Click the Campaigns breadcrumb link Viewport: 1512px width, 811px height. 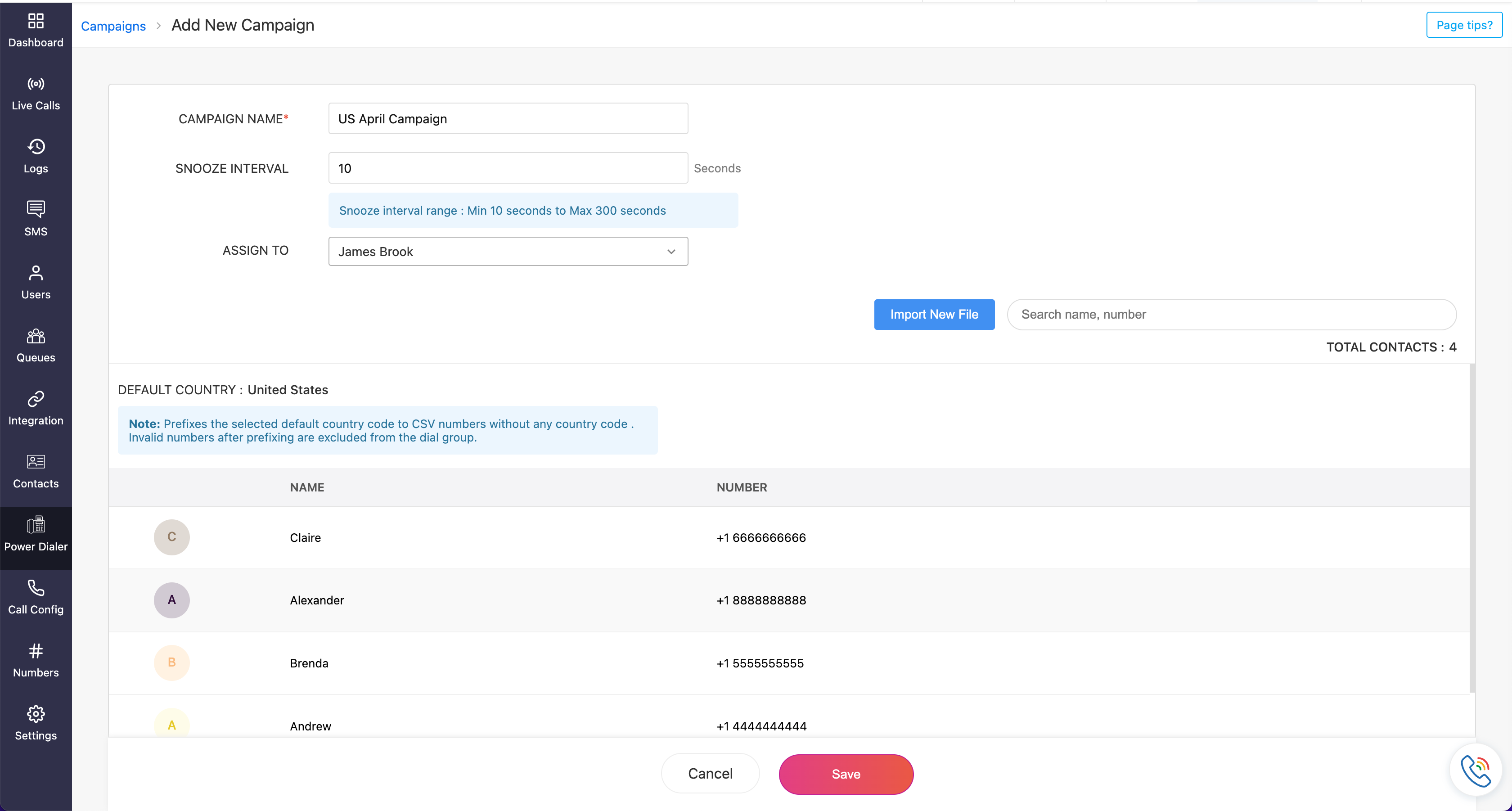(113, 26)
